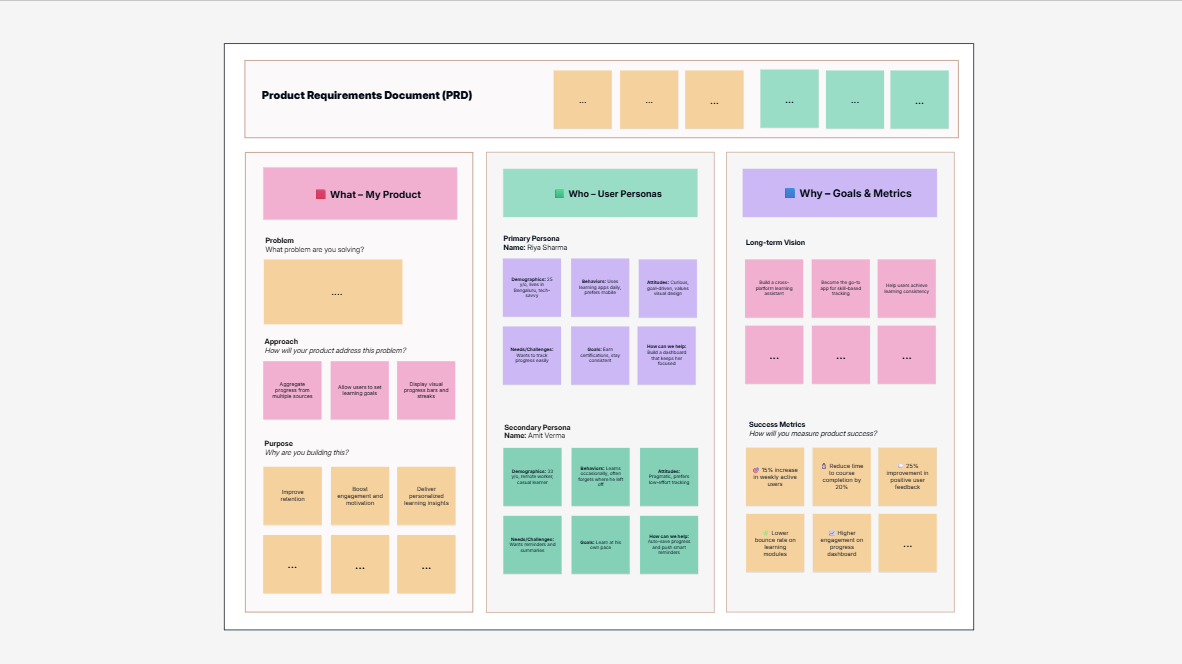
Task: Click the emoji on the 25% improvement note
Action: pos(900,466)
